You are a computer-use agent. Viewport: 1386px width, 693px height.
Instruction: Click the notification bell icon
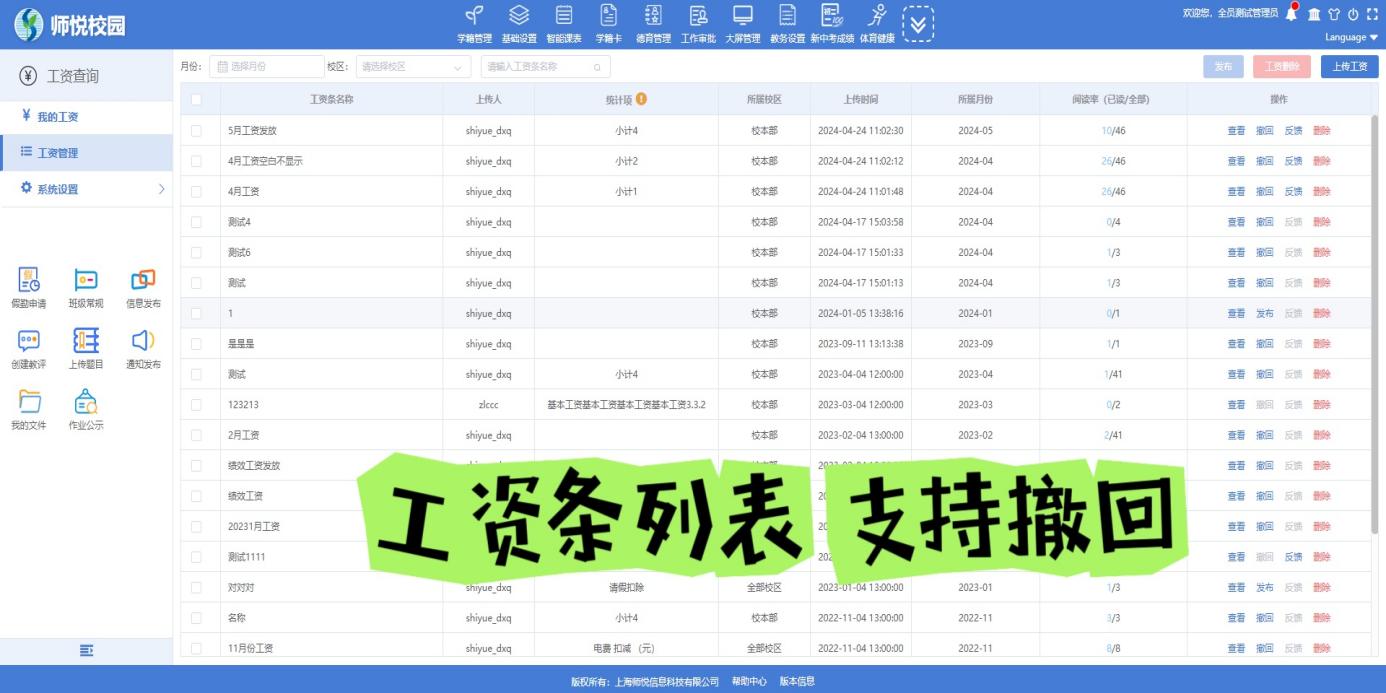point(1293,13)
